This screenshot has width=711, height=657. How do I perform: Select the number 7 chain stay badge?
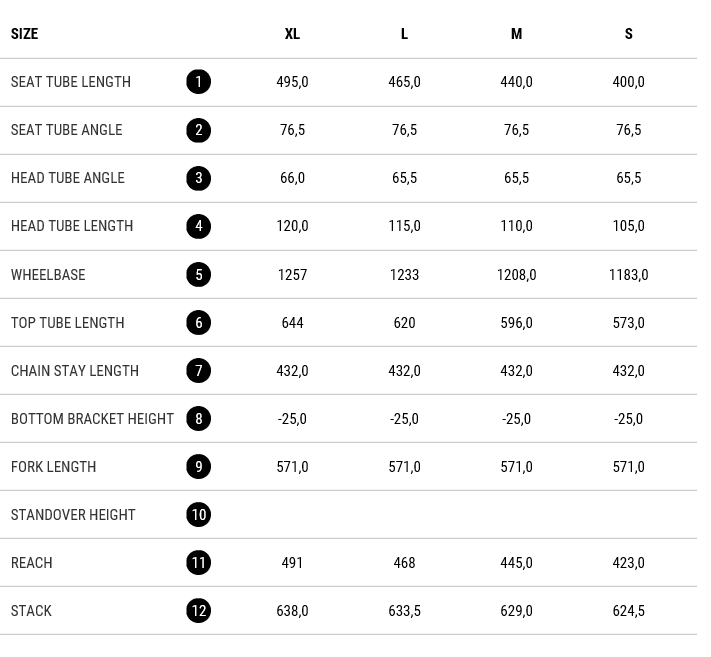[x=198, y=371]
